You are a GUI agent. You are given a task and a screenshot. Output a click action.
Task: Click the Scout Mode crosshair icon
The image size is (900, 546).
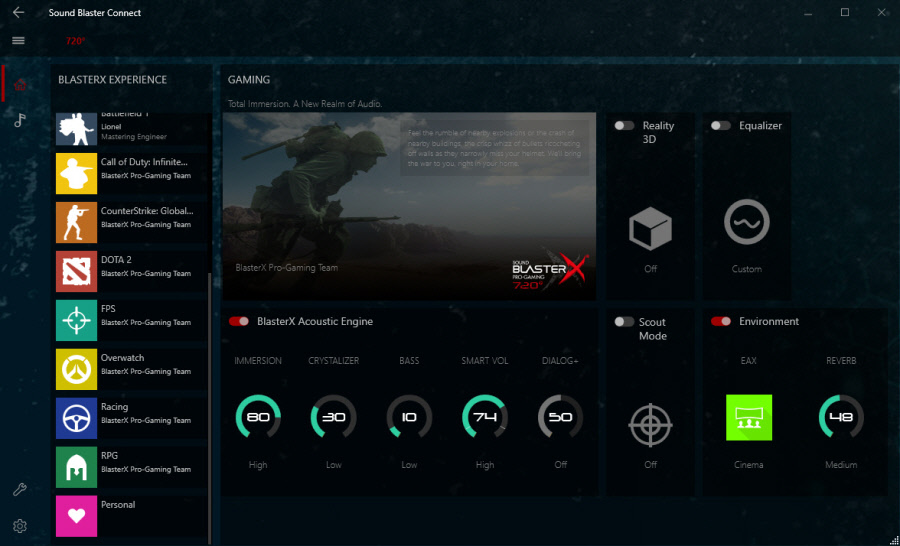click(x=650, y=424)
